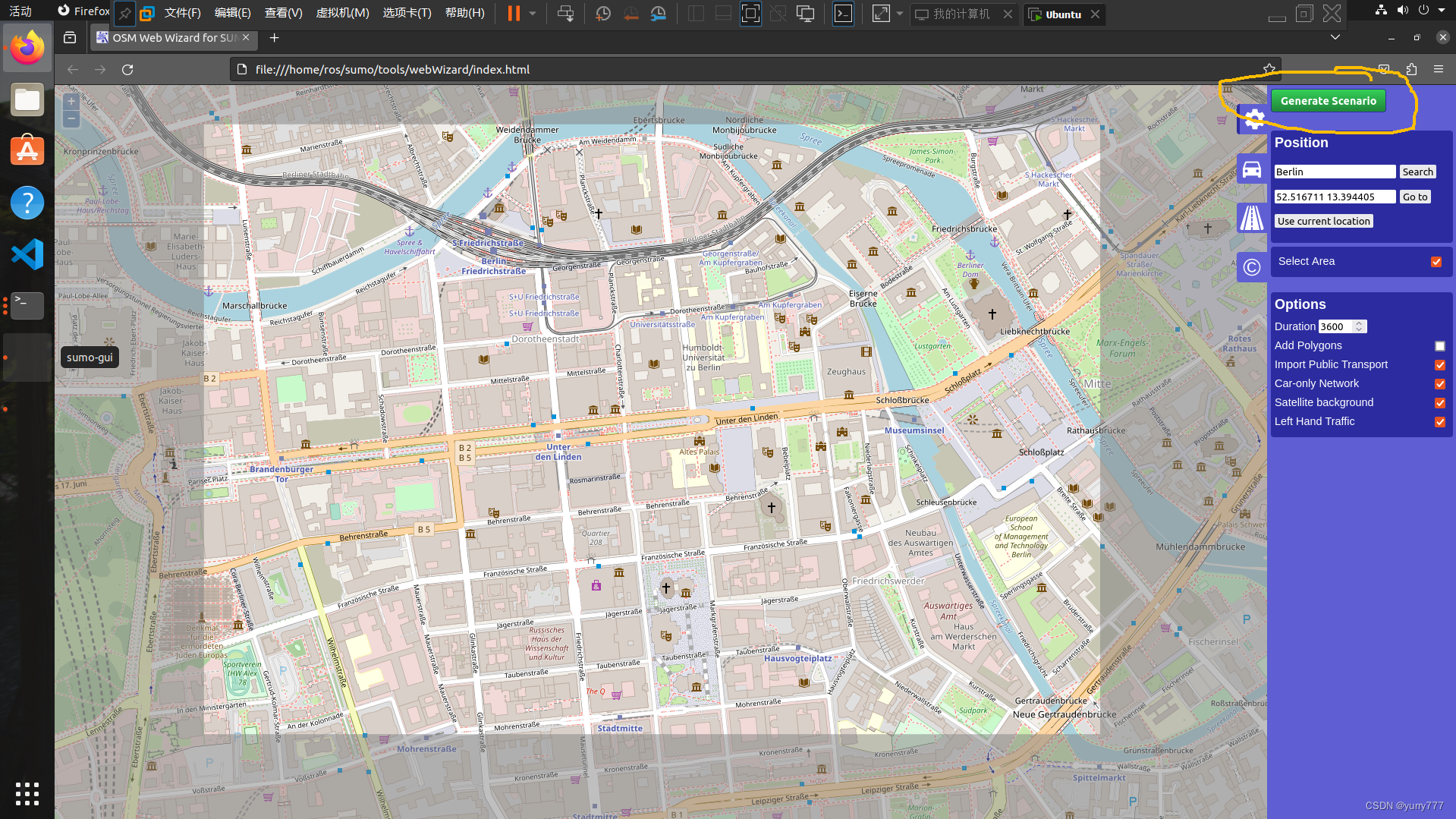Switch to the 我的计算机 tab
This screenshot has width=1456, height=819.
pyautogui.click(x=961, y=14)
